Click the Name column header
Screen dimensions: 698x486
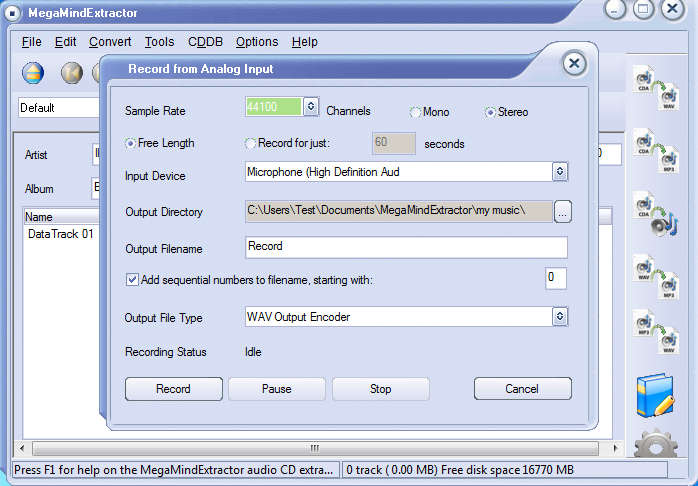(x=61, y=217)
